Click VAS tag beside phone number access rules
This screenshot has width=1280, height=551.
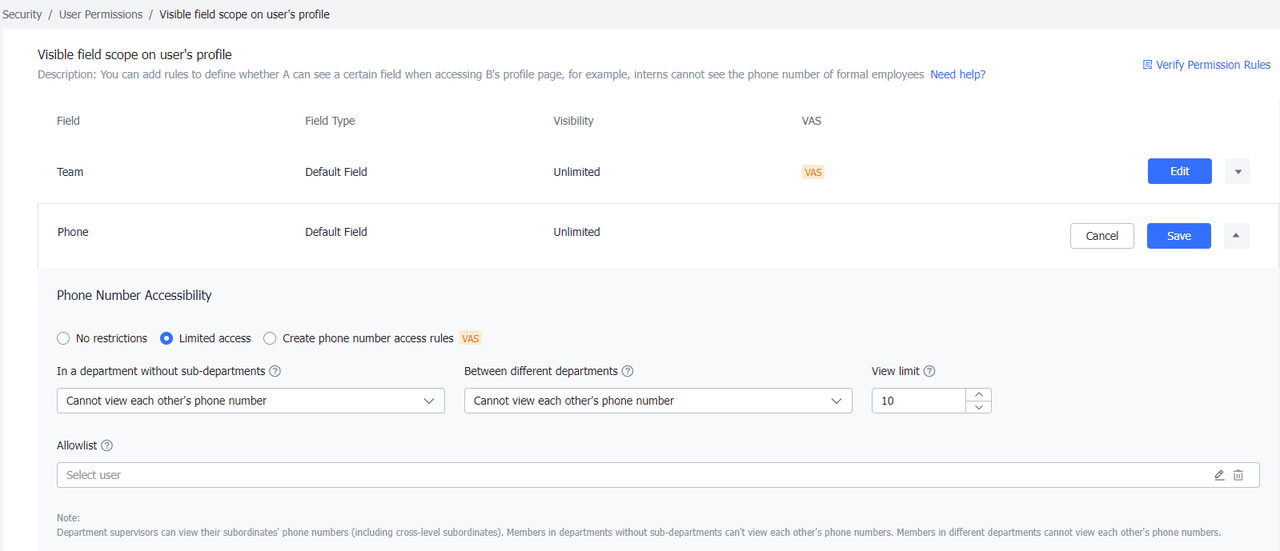click(470, 338)
